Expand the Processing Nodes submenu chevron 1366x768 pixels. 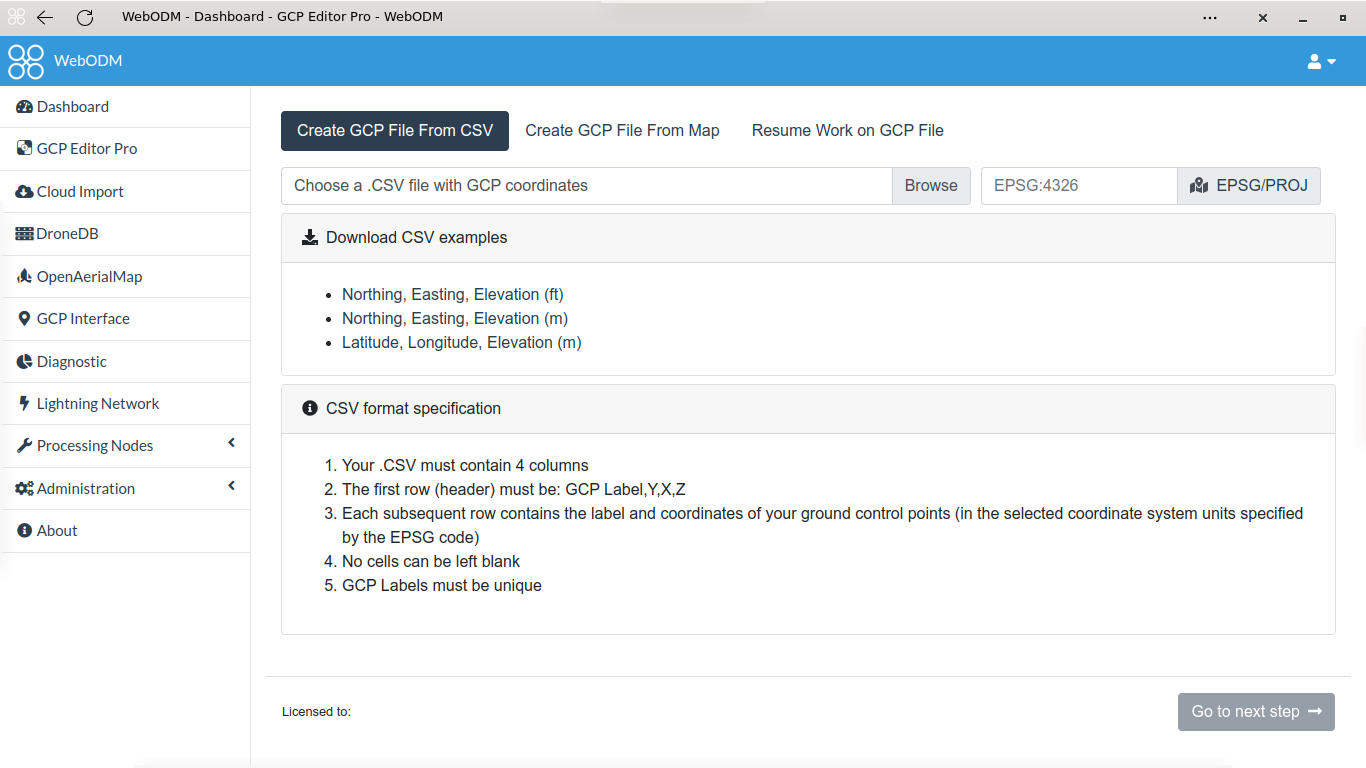231,443
